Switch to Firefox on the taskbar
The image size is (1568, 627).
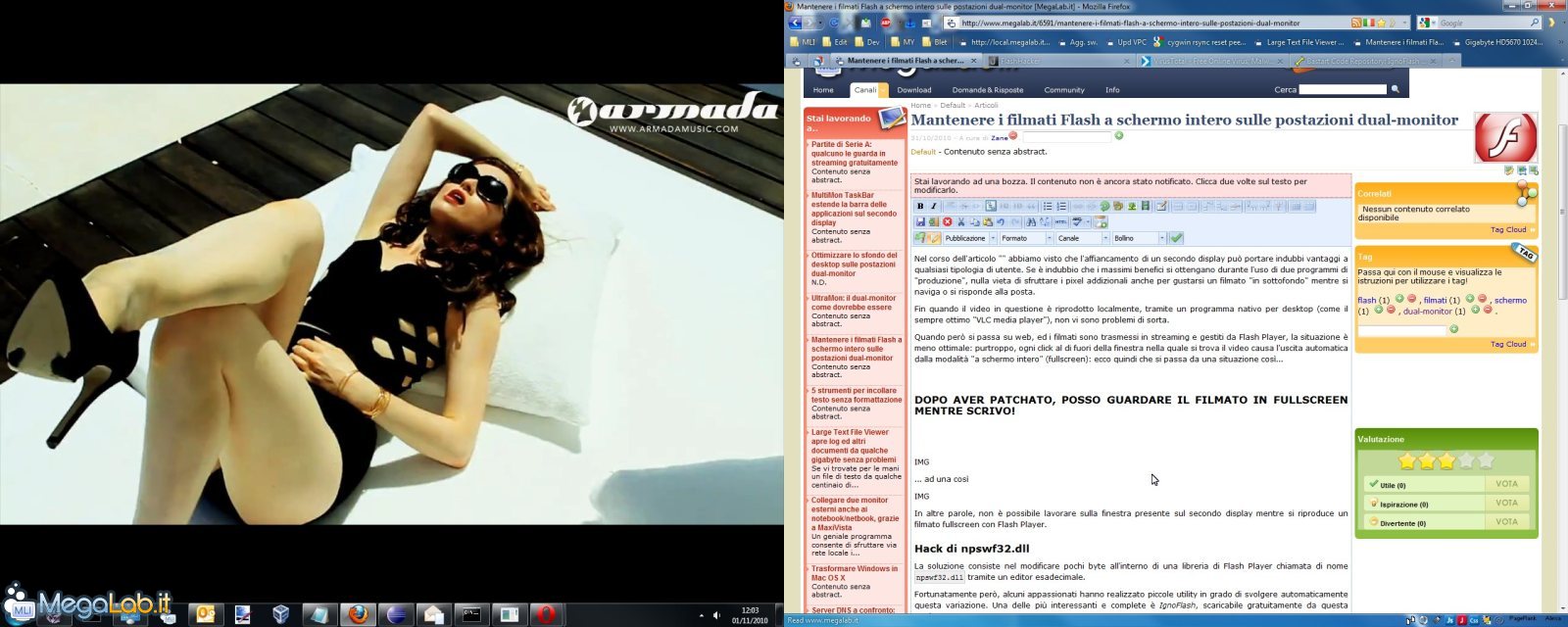(358, 614)
